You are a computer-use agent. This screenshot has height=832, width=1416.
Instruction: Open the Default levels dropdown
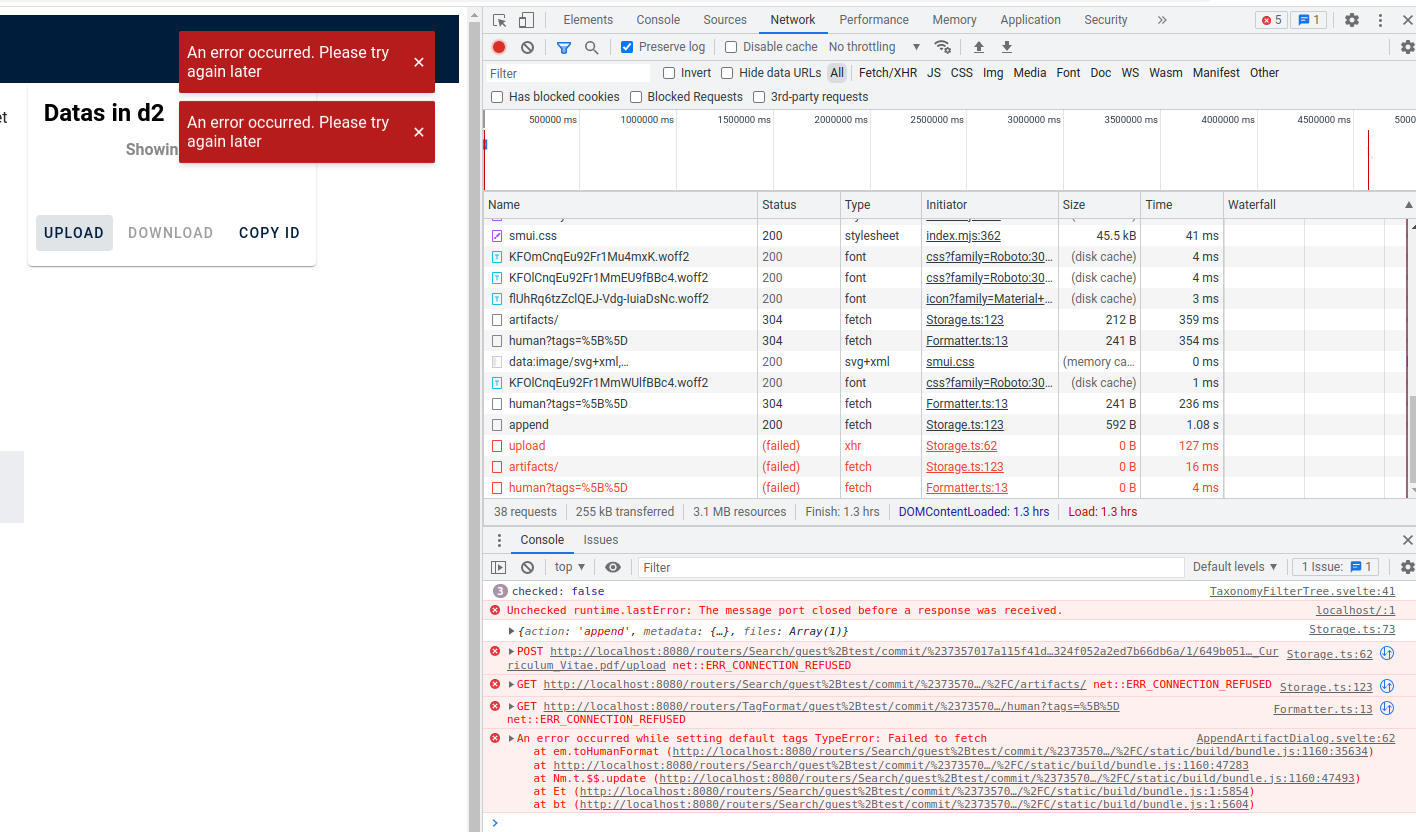point(1235,566)
